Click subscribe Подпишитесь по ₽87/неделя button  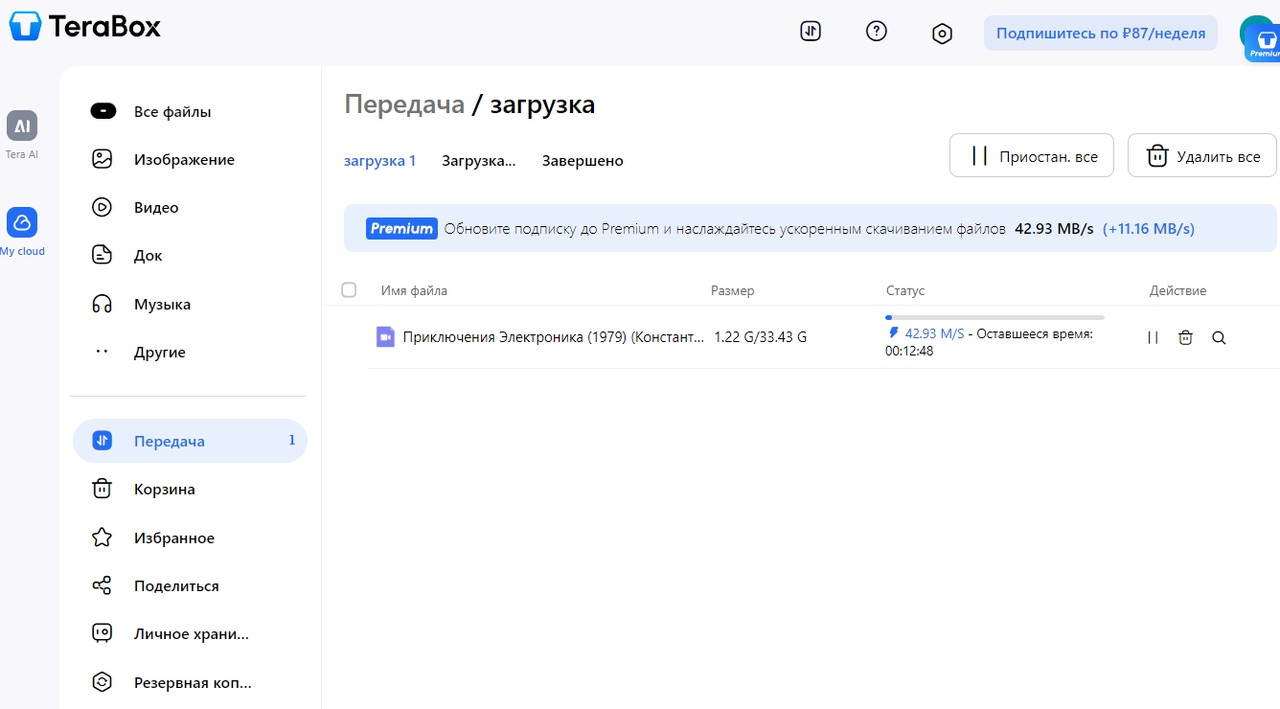[1101, 33]
